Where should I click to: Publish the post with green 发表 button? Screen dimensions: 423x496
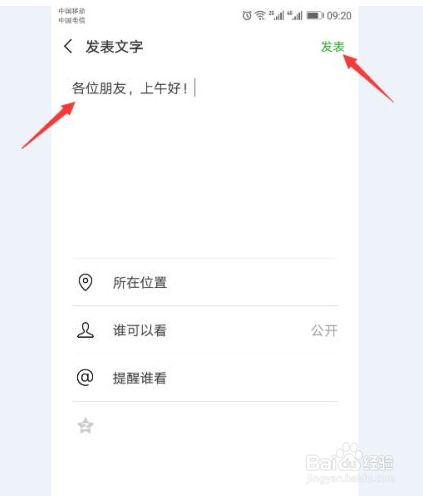click(x=332, y=47)
